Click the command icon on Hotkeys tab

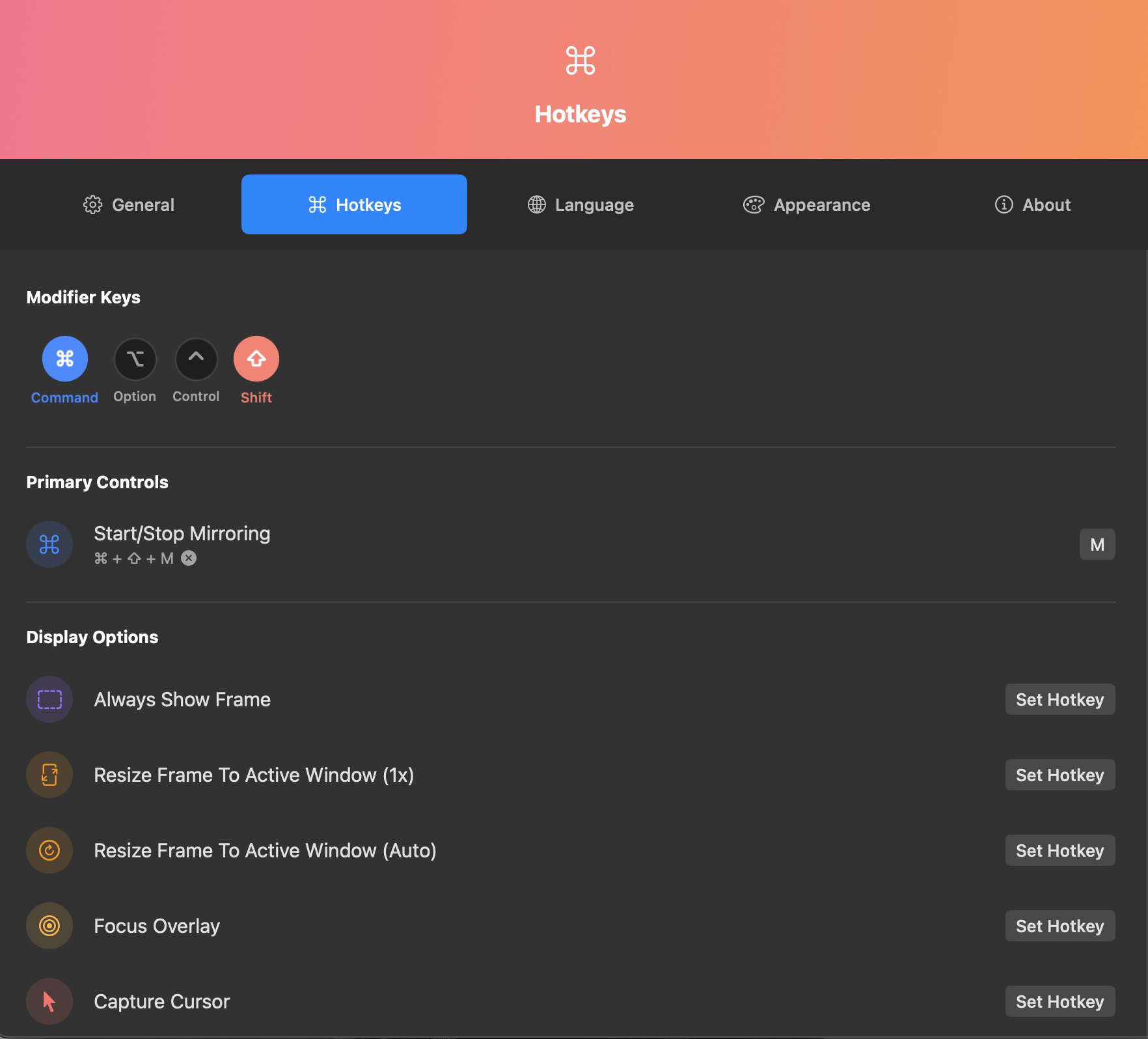click(x=318, y=204)
